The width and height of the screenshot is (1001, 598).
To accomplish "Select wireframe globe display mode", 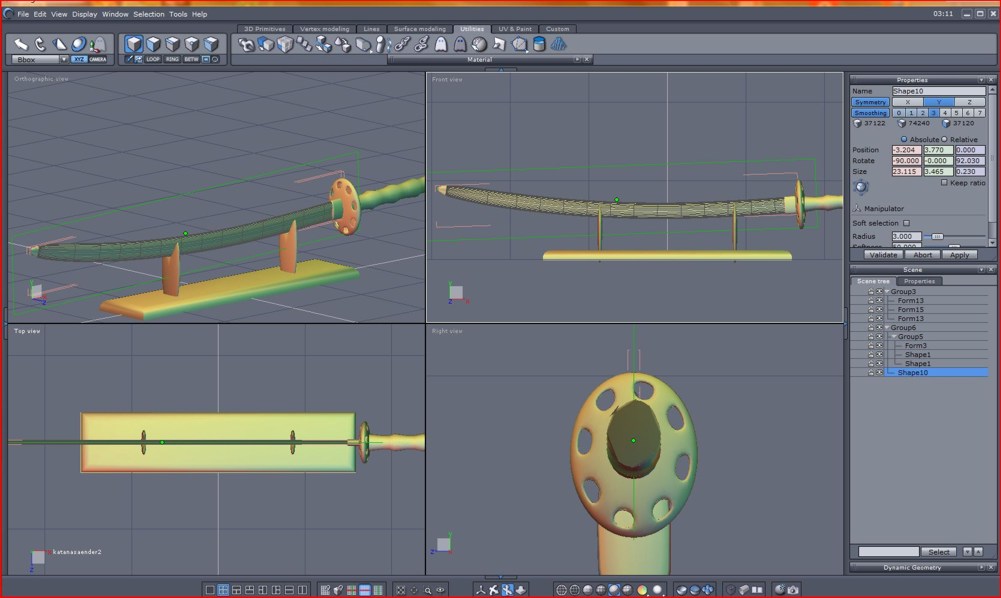I will [561, 590].
